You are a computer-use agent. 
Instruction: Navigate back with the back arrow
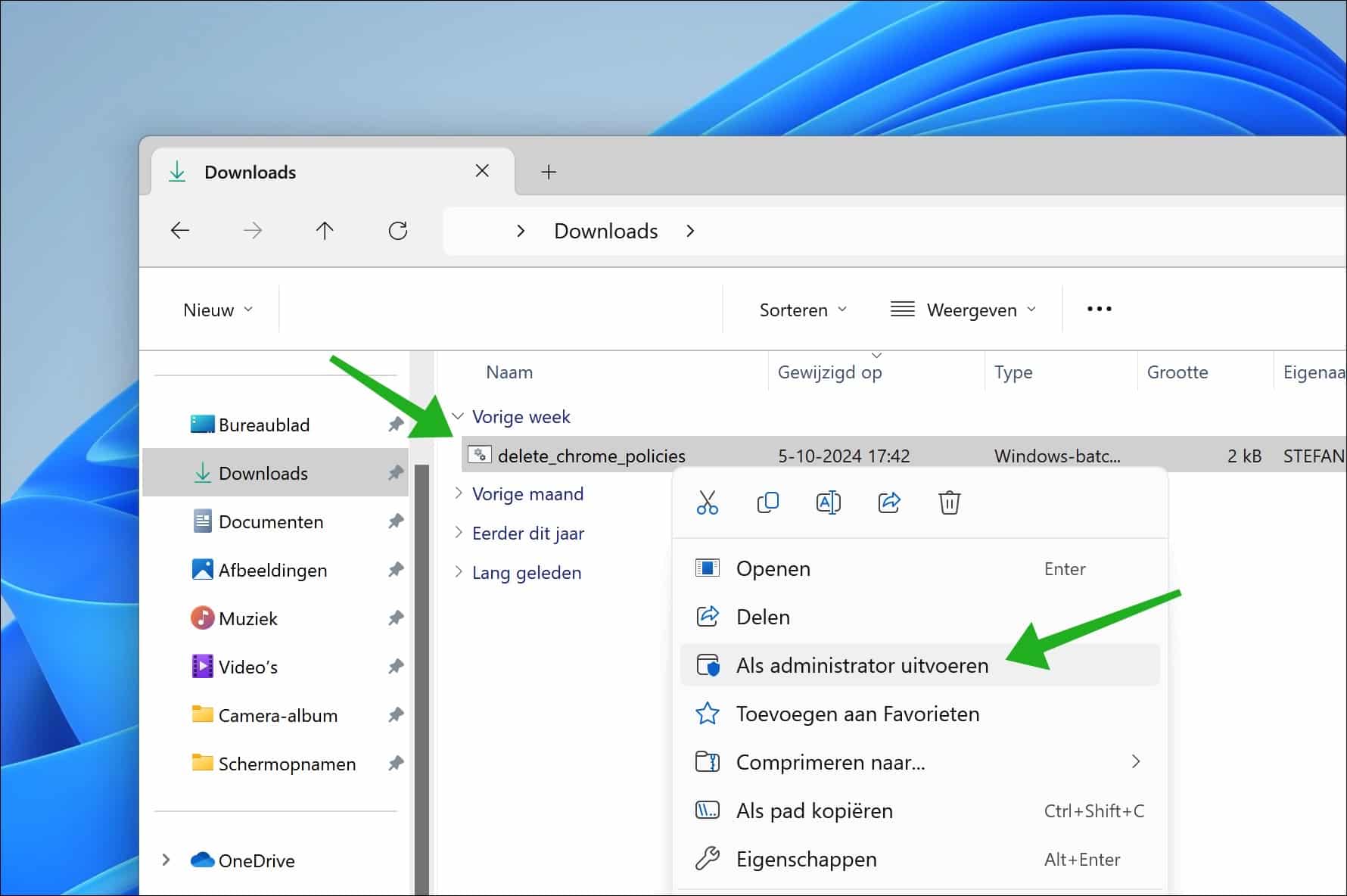[x=180, y=231]
